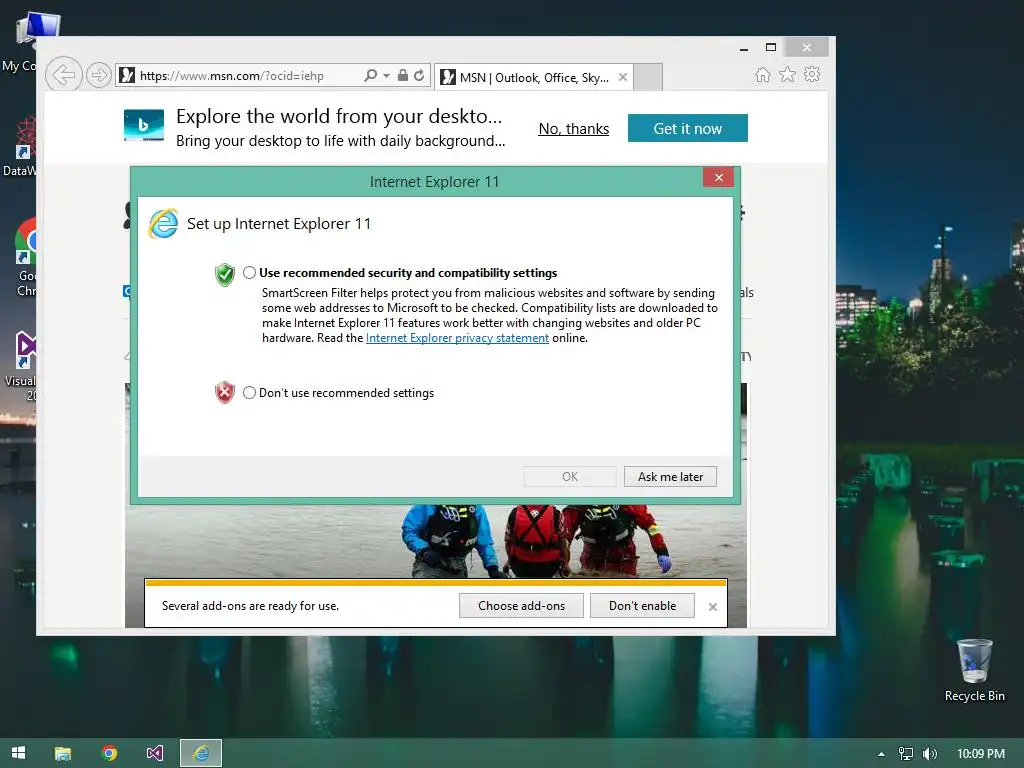1024x768 pixels.
Task: Refresh the page with the reload icon
Action: (419, 75)
